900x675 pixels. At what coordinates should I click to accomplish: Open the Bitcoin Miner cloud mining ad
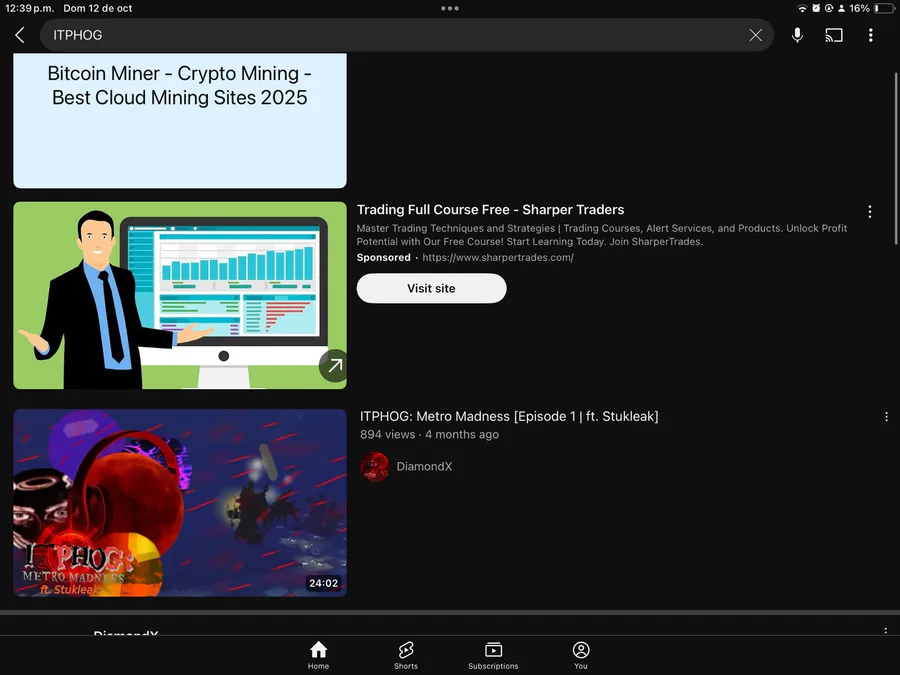pos(180,121)
